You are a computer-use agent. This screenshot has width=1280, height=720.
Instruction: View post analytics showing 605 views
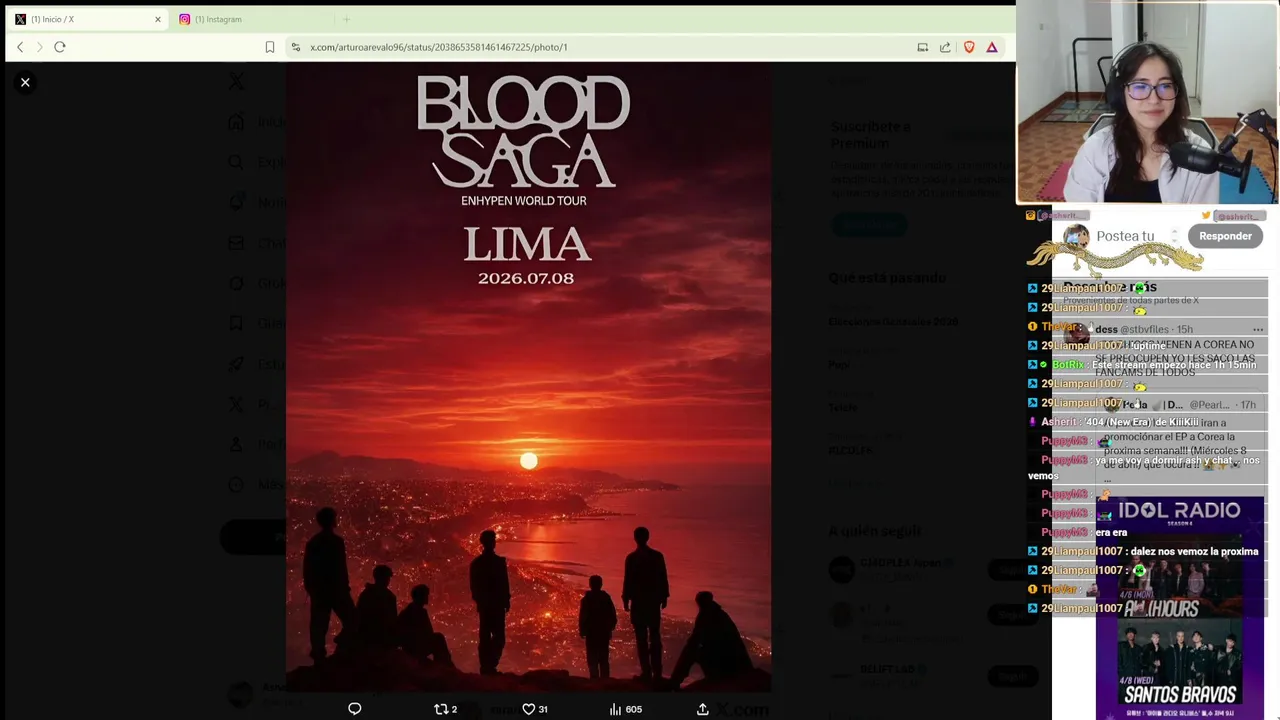(625, 709)
